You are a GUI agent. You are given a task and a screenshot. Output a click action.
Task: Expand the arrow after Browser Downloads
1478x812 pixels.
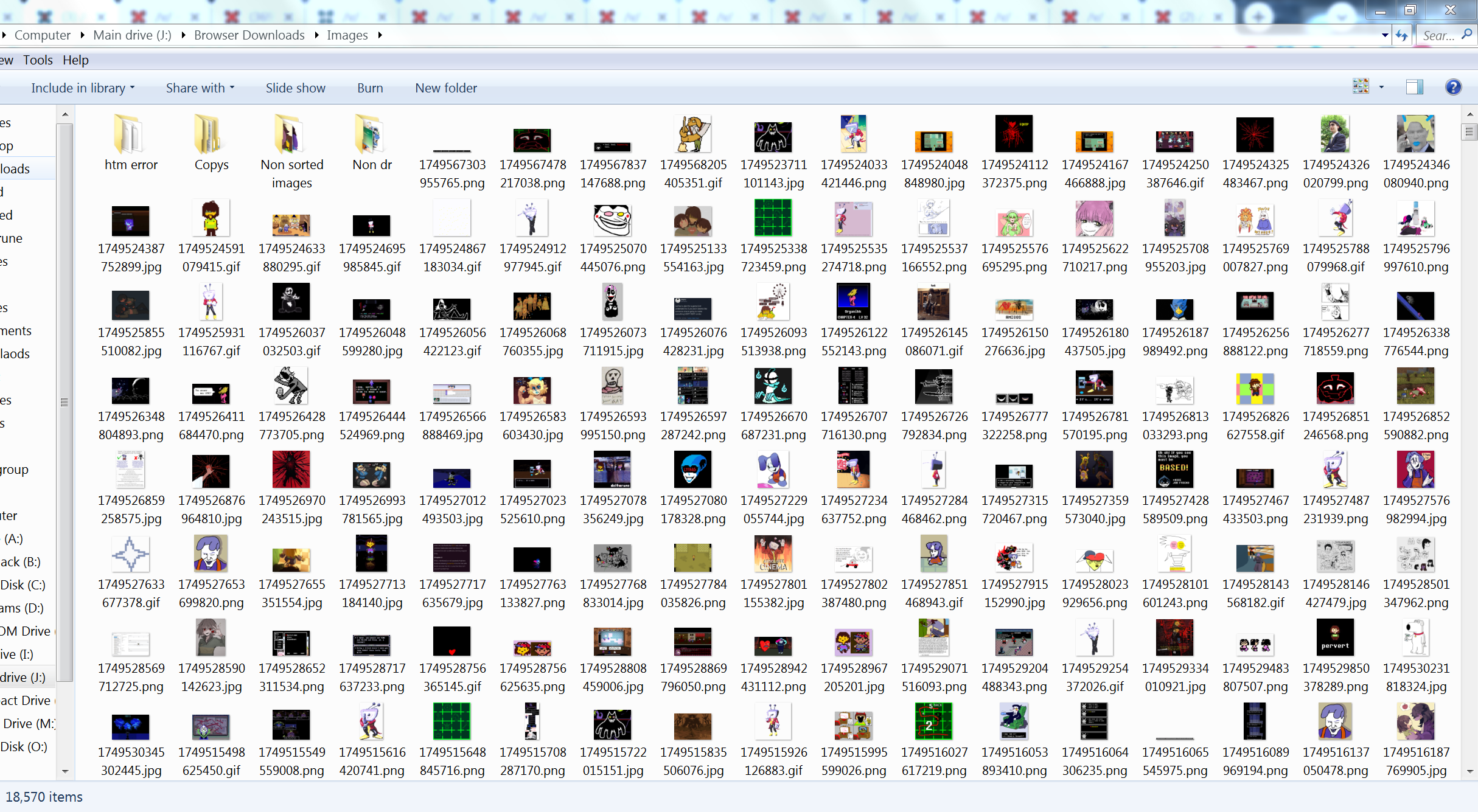(316, 35)
